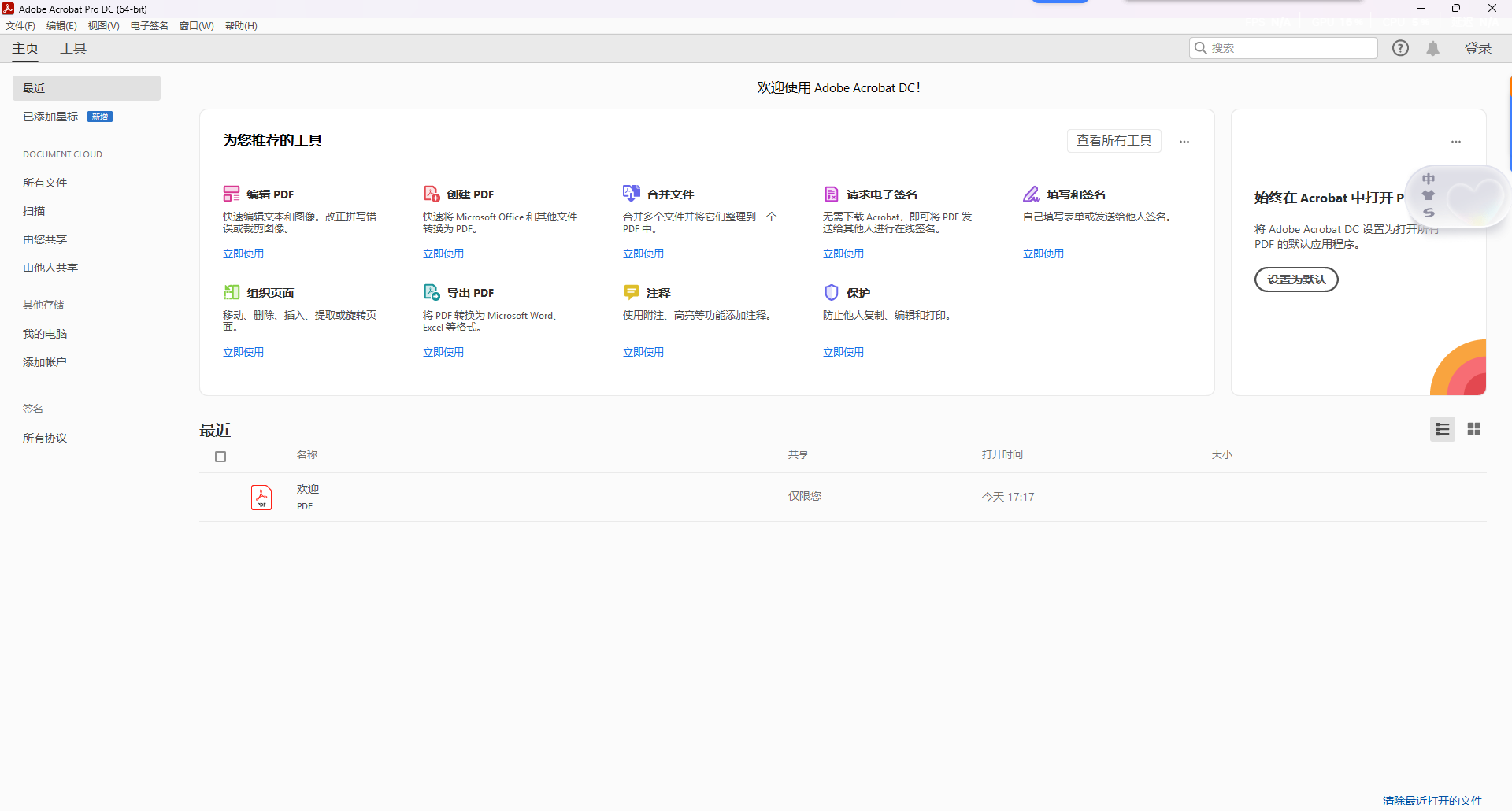The height and width of the screenshot is (811, 1512).
Task: Toggle the select-all checkbox above recent files
Action: pos(220,456)
